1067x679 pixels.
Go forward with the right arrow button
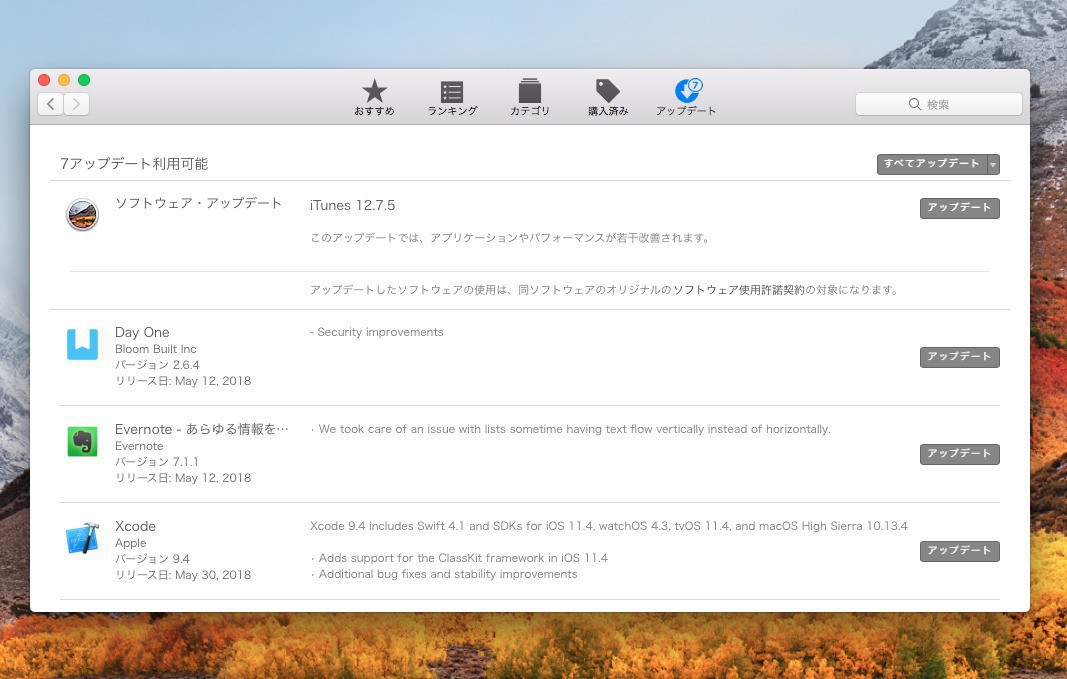(x=76, y=103)
